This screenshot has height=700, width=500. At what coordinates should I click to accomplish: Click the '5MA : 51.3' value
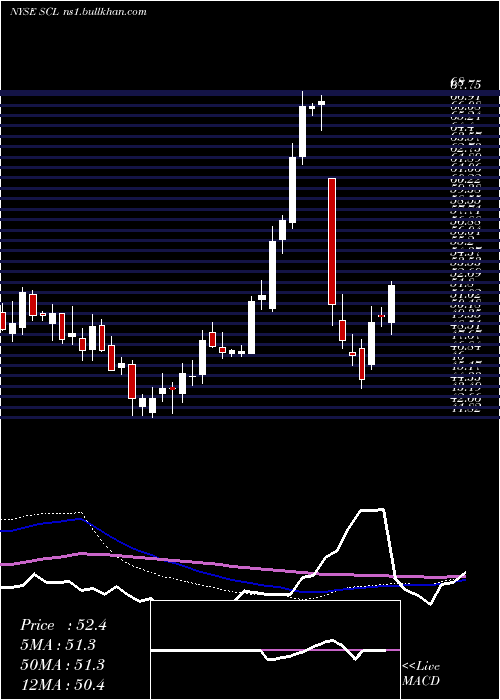pos(58,645)
